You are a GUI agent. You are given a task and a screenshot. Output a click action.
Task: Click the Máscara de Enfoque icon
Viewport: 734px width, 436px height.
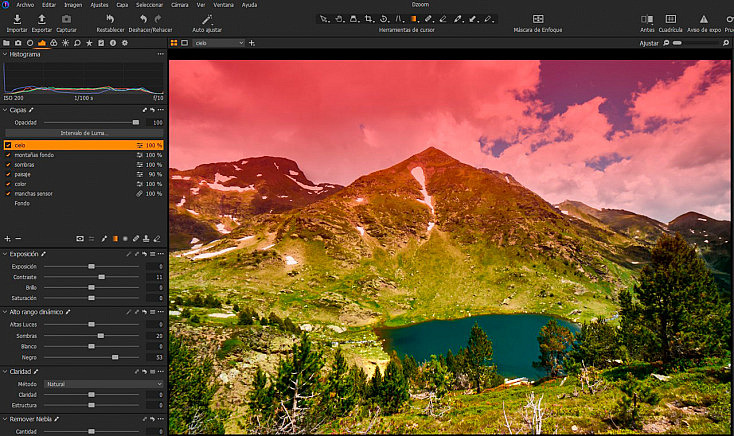coord(538,19)
